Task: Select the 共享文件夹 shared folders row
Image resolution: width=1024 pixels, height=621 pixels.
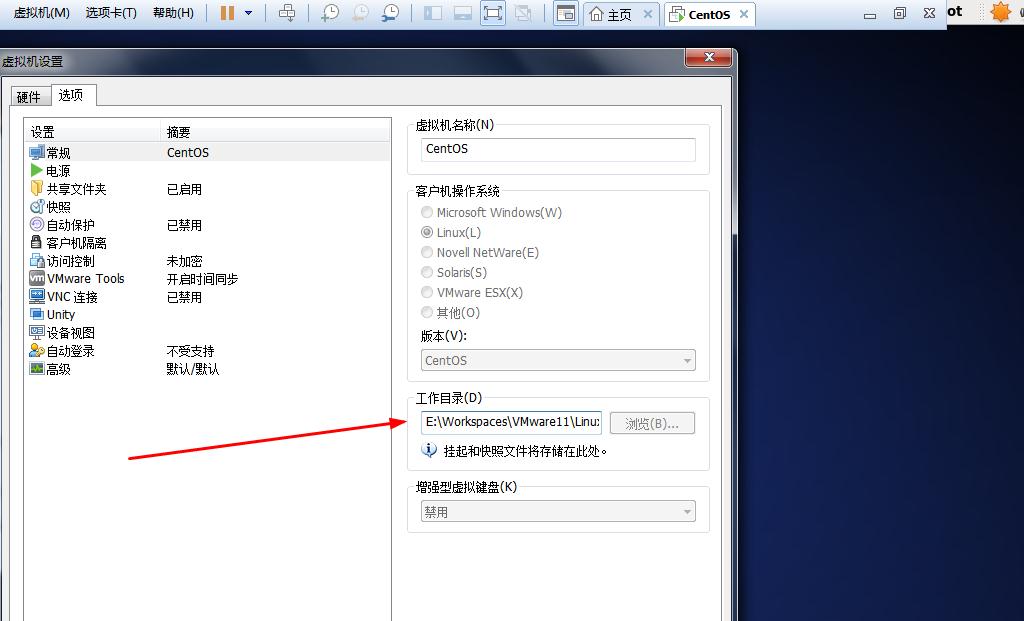Action: coord(208,189)
